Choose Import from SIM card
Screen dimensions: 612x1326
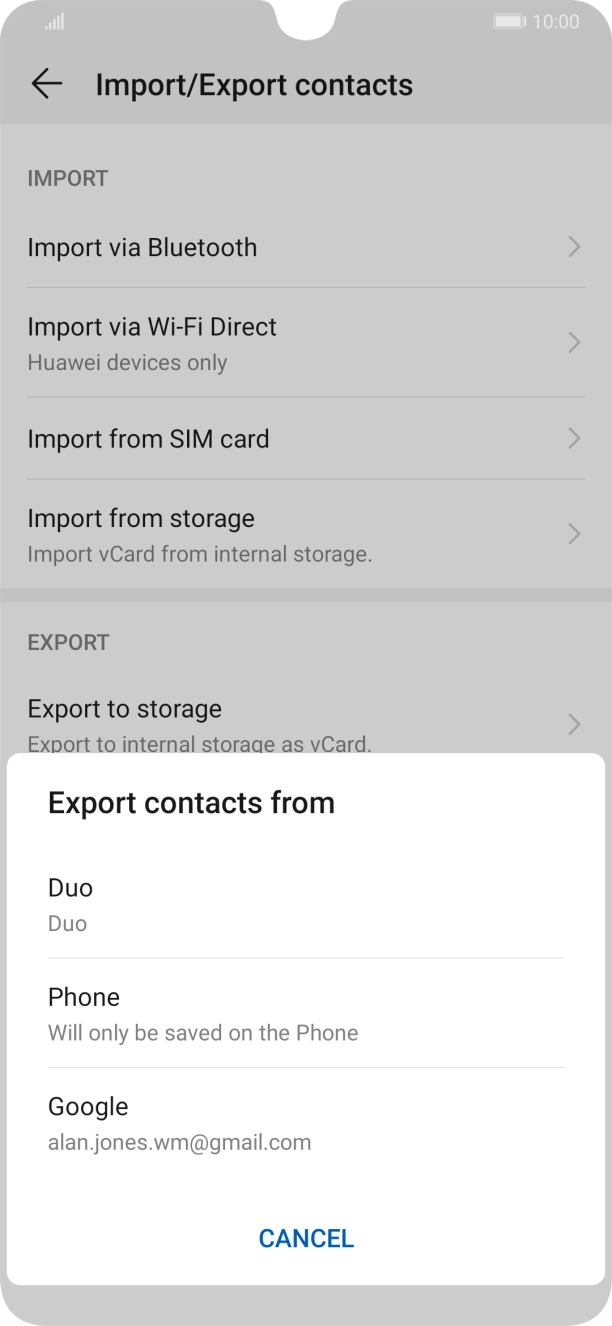click(148, 438)
